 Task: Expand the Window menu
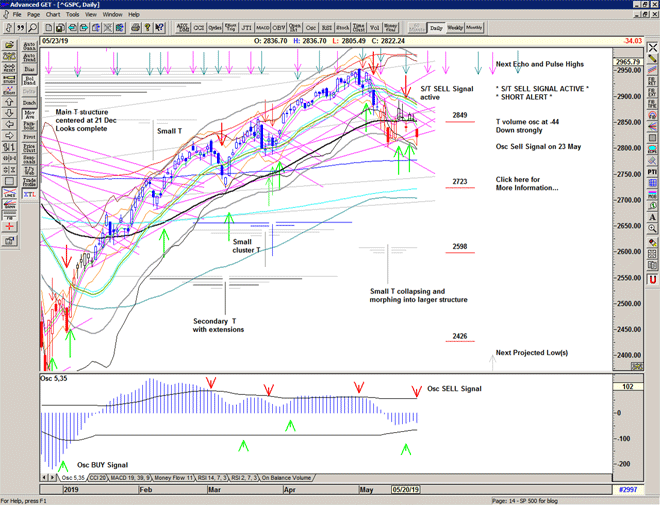coord(112,15)
